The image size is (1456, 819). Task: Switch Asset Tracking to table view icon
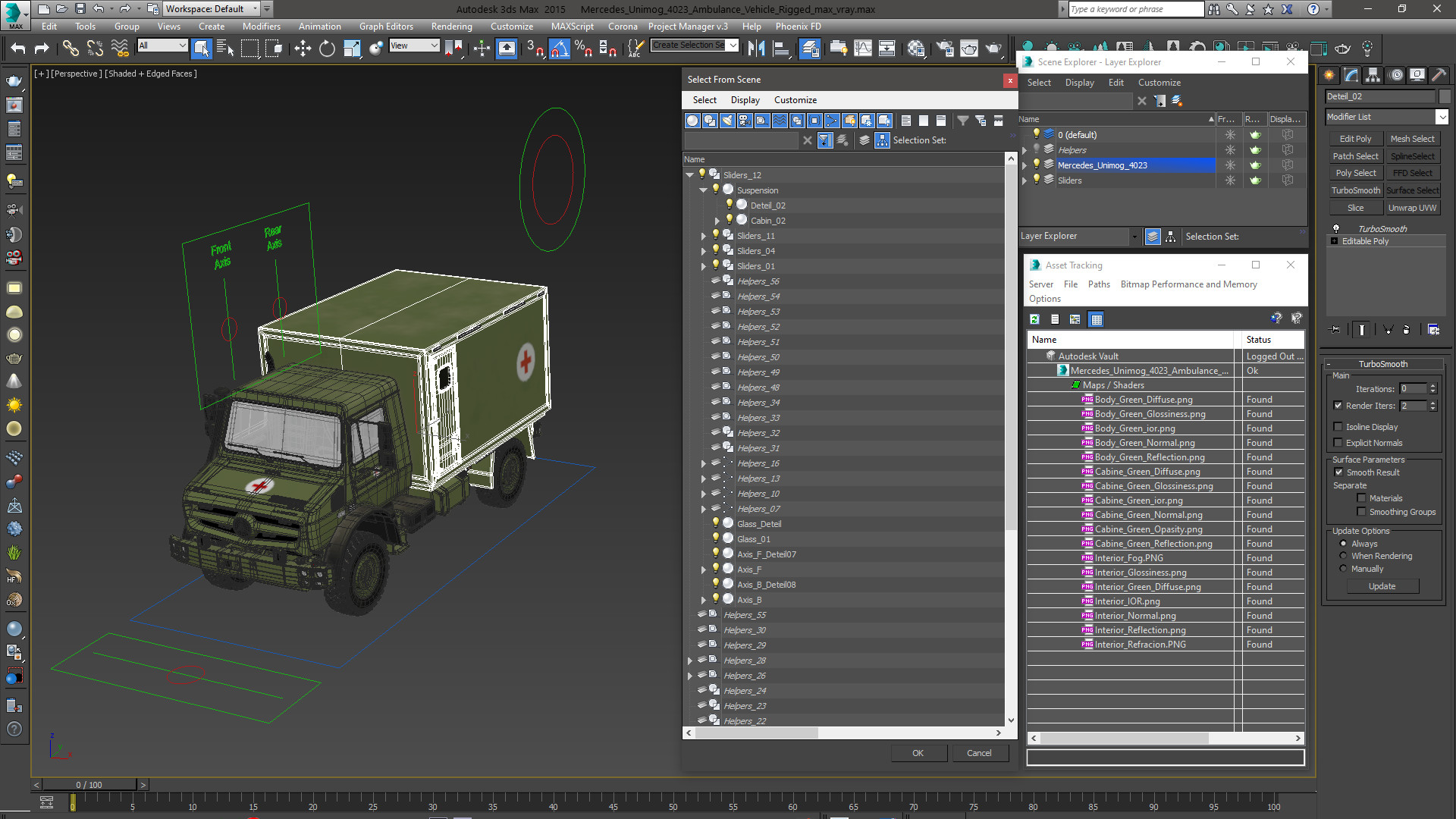click(x=1096, y=319)
